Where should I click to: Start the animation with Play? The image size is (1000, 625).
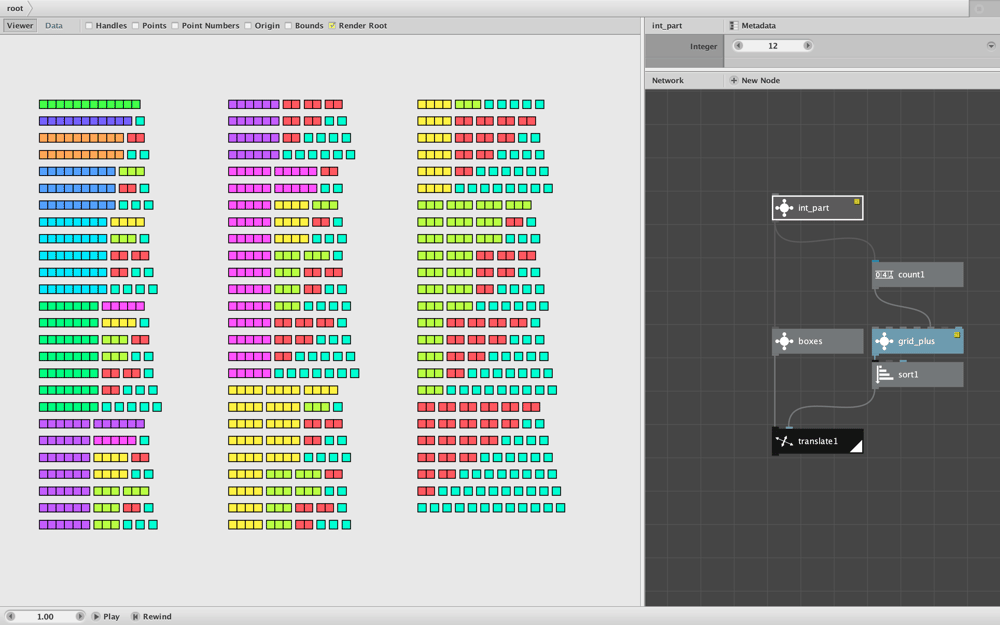(x=106, y=617)
